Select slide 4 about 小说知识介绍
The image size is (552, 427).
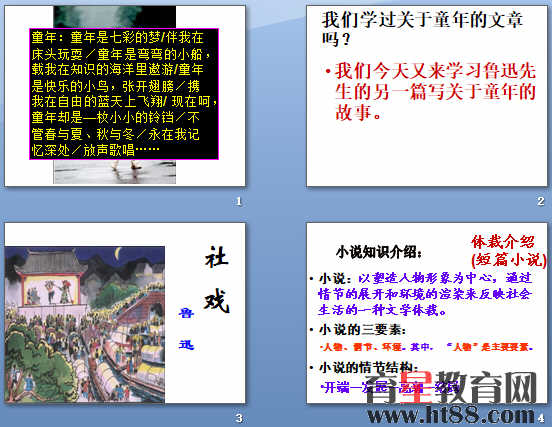point(427,313)
